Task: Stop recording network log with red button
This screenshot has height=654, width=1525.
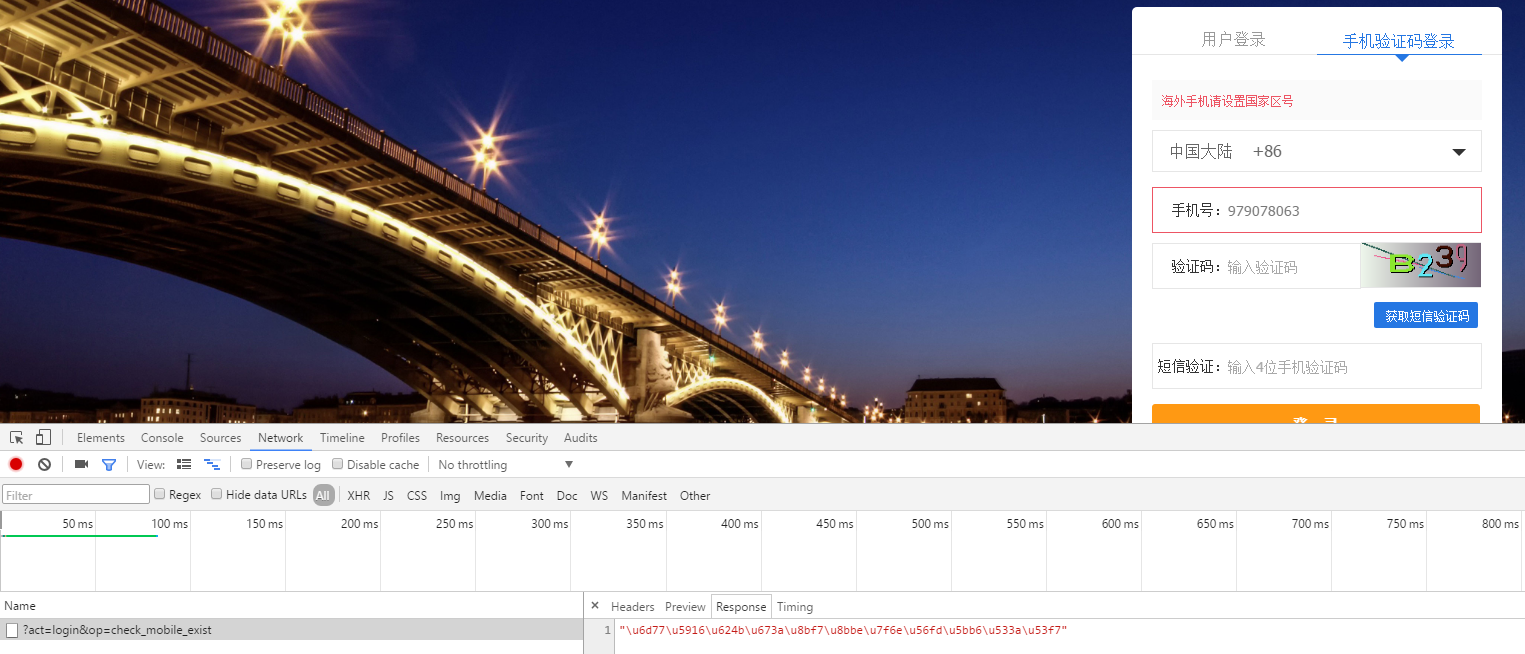Action: pyautogui.click(x=16, y=465)
